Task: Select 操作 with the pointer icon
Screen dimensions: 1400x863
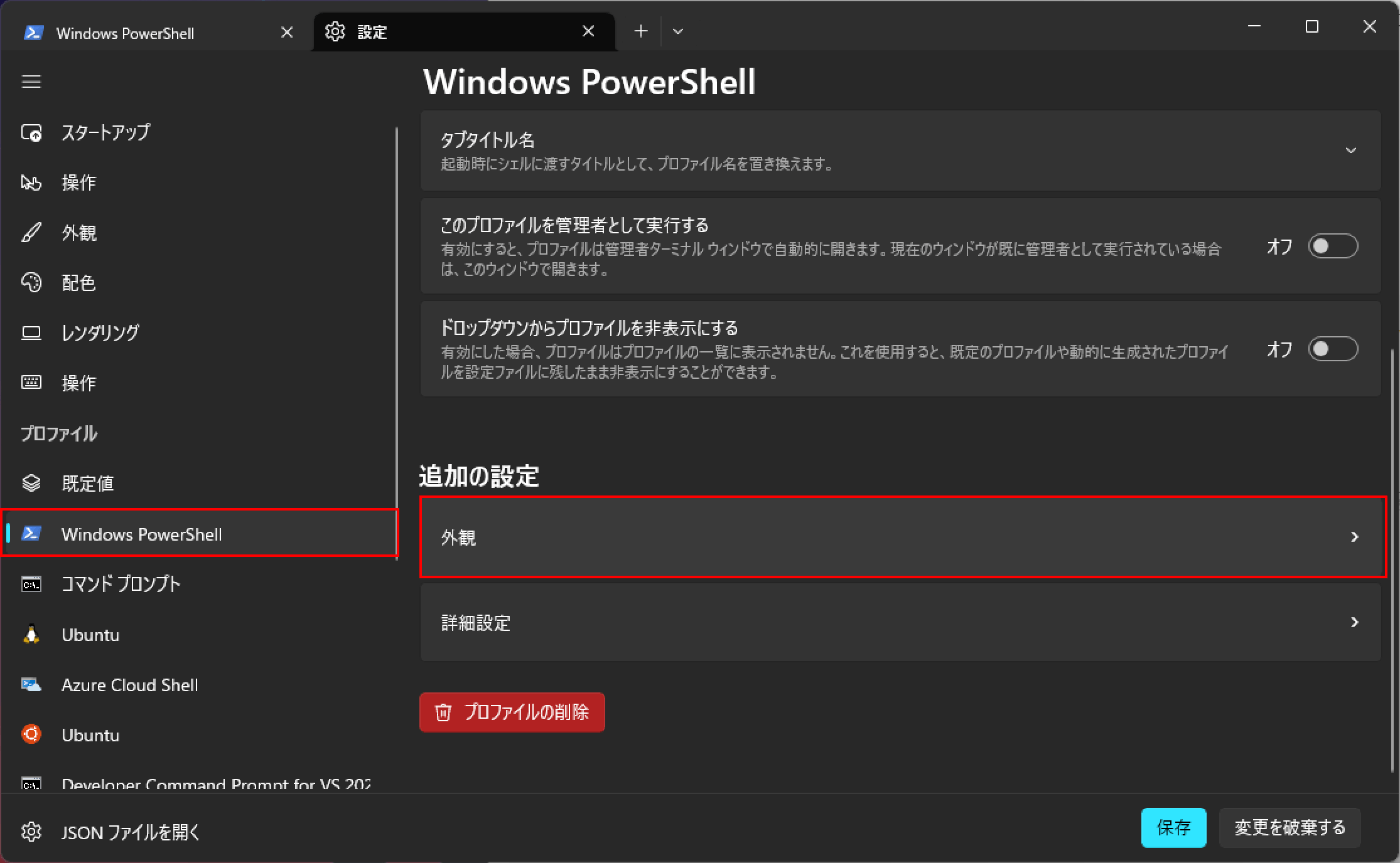Action: [198, 183]
